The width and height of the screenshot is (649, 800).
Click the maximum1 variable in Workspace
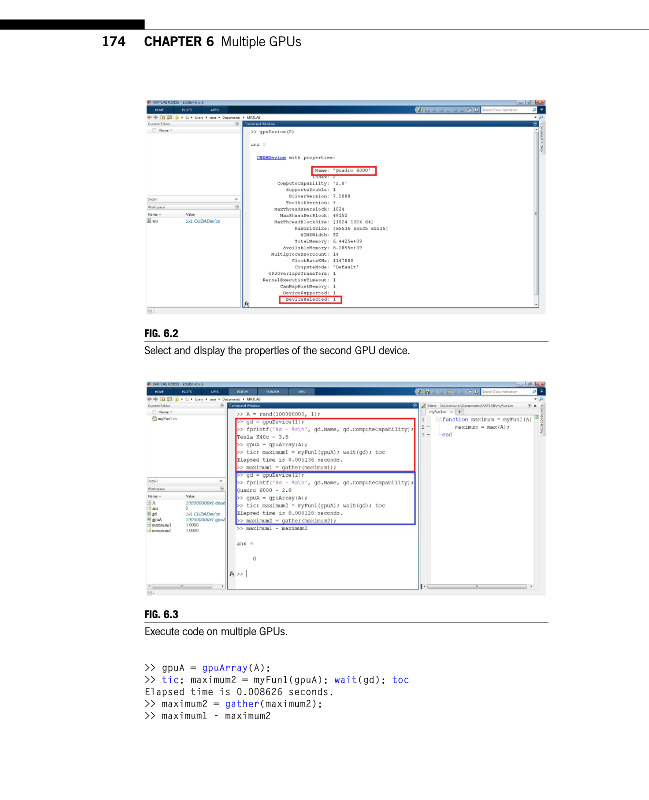[x=163, y=525]
